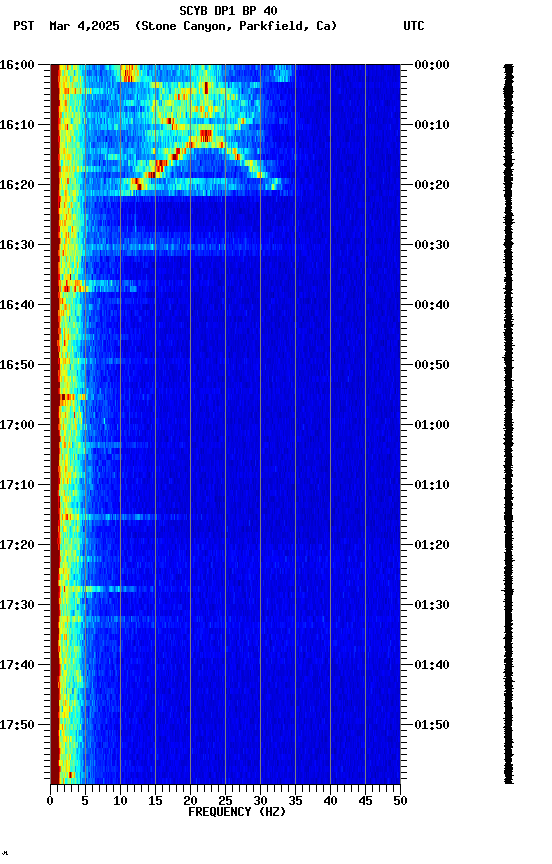This screenshot has width=552, height=864.
Task: Click the frequency axis value 10
Action: (x=120, y=801)
